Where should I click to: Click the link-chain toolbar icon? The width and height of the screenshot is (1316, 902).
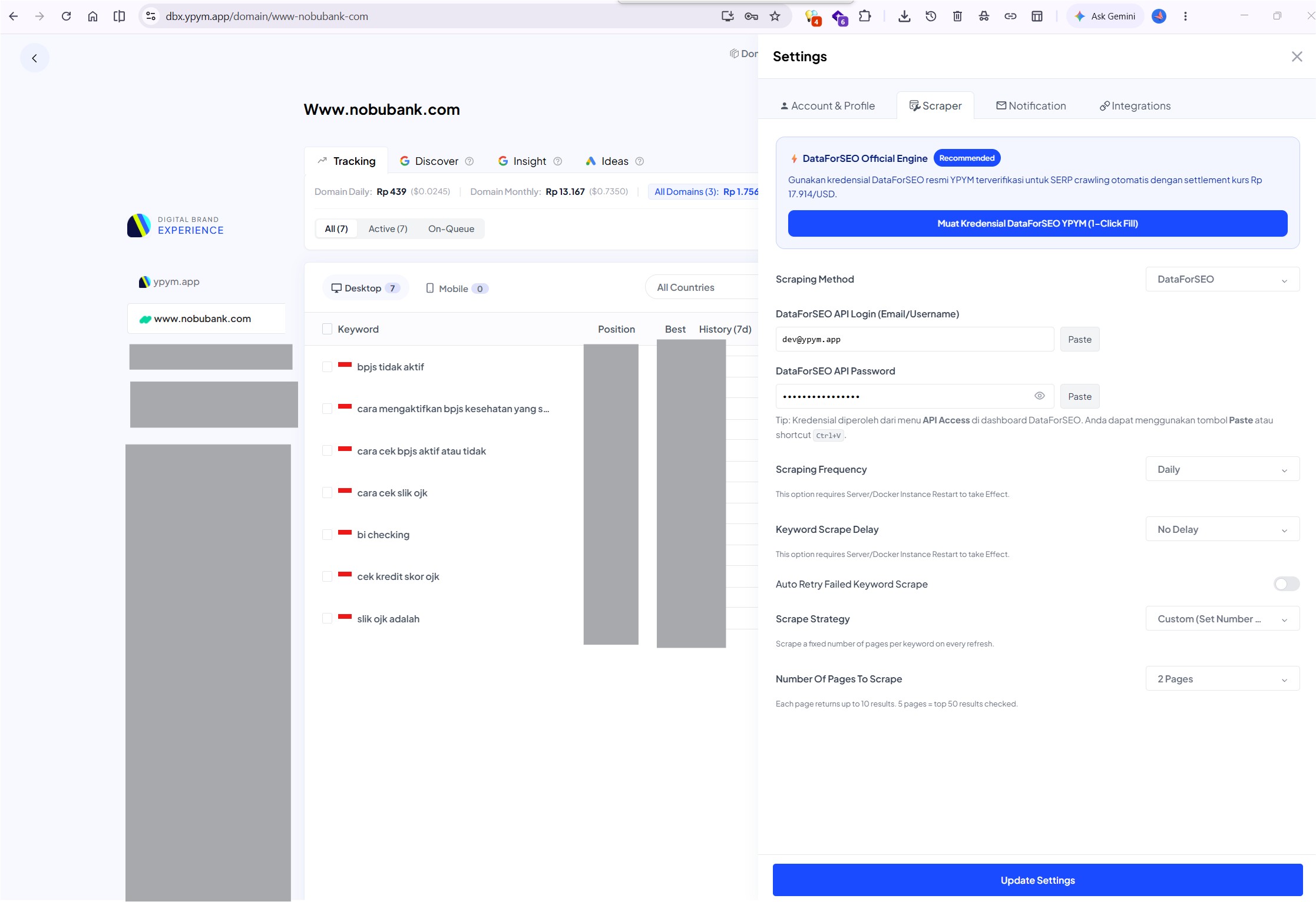point(1010,16)
